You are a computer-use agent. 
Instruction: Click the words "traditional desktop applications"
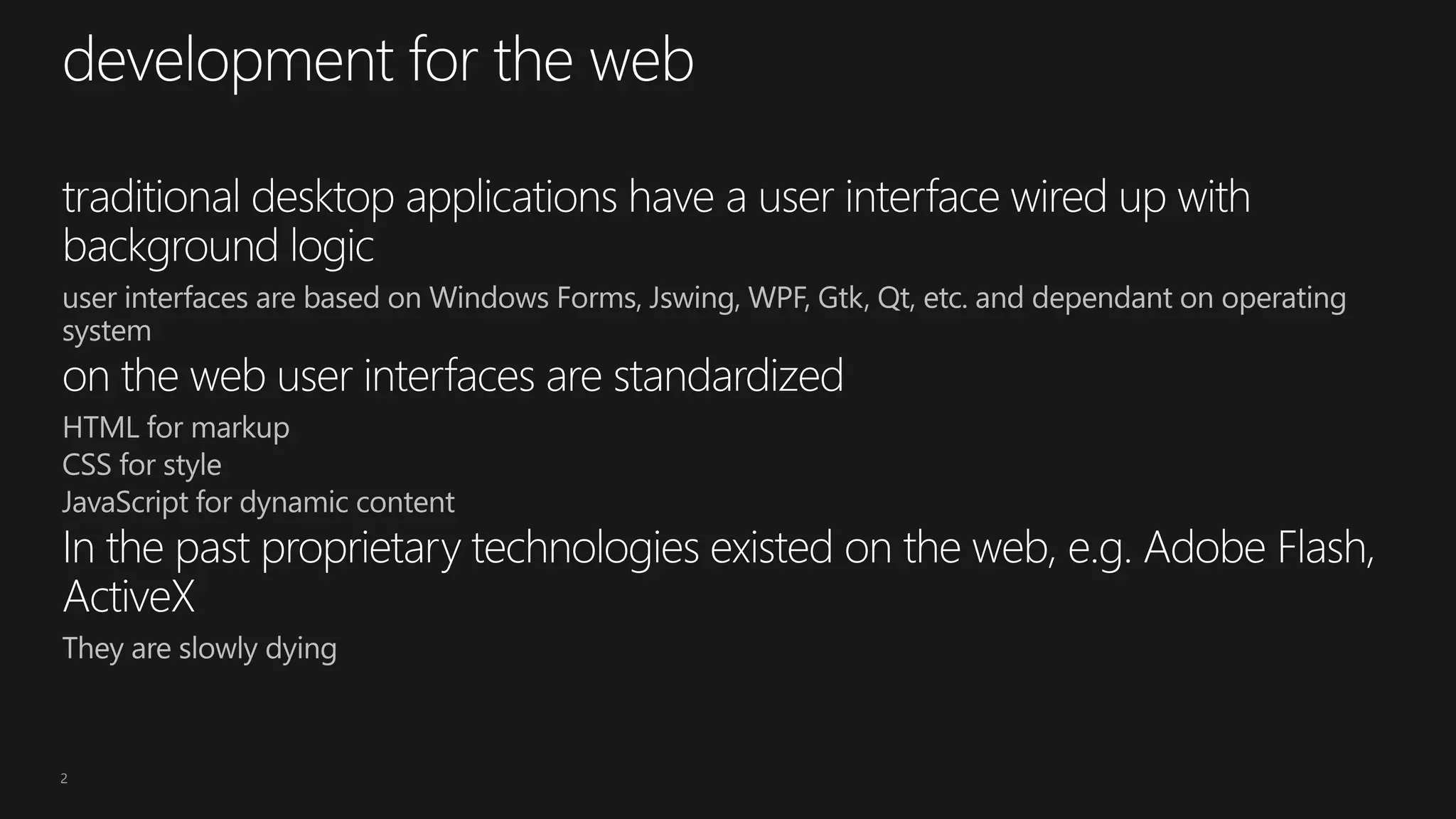(x=339, y=197)
